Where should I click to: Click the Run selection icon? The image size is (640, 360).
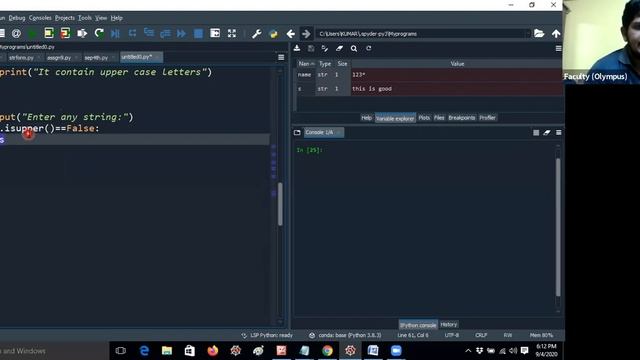[82, 33]
